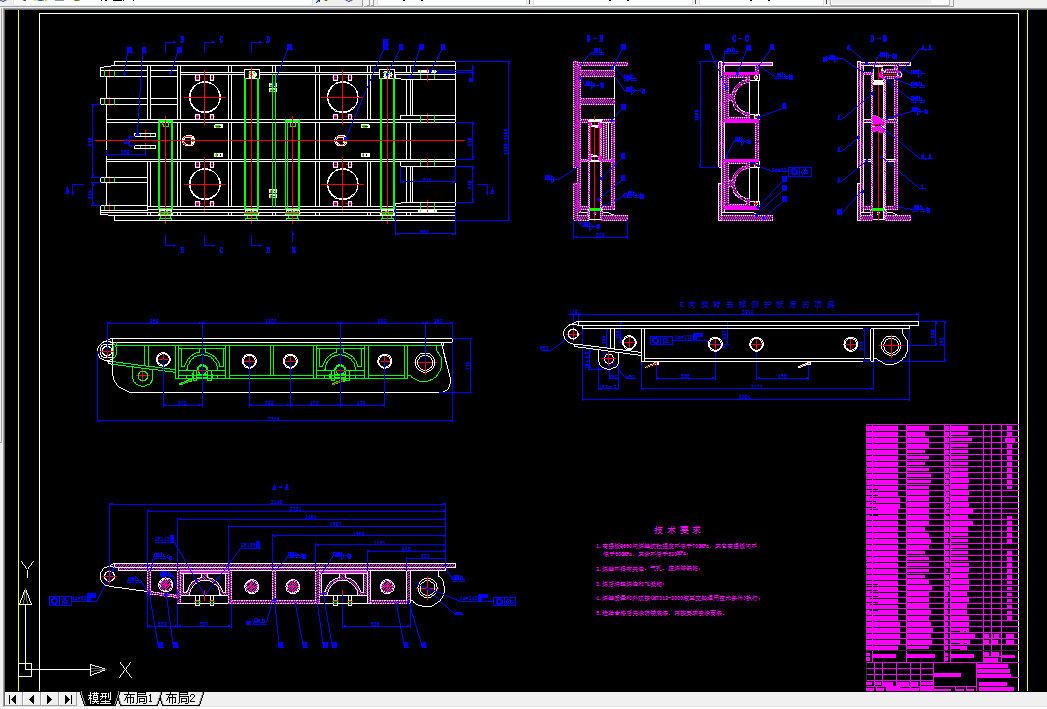Step to the previous layout tab arrow
The image size is (1047, 709).
pyautogui.click(x=31, y=699)
